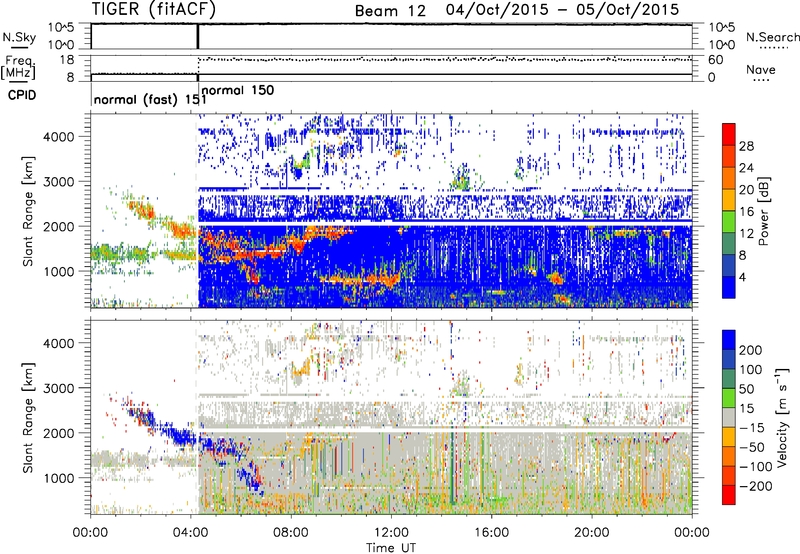The width and height of the screenshot is (800, 554).
Task: Pick the gray segment of Velocity color bar
Action: point(729,418)
